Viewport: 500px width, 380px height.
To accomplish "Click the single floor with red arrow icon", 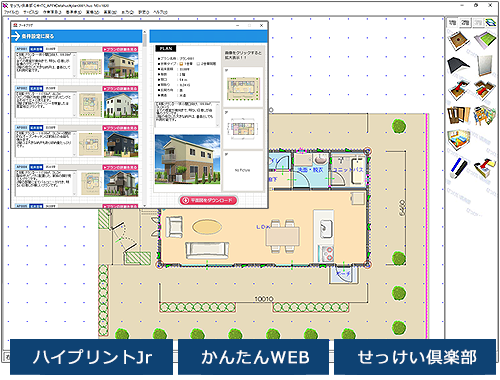I will point(459,89).
